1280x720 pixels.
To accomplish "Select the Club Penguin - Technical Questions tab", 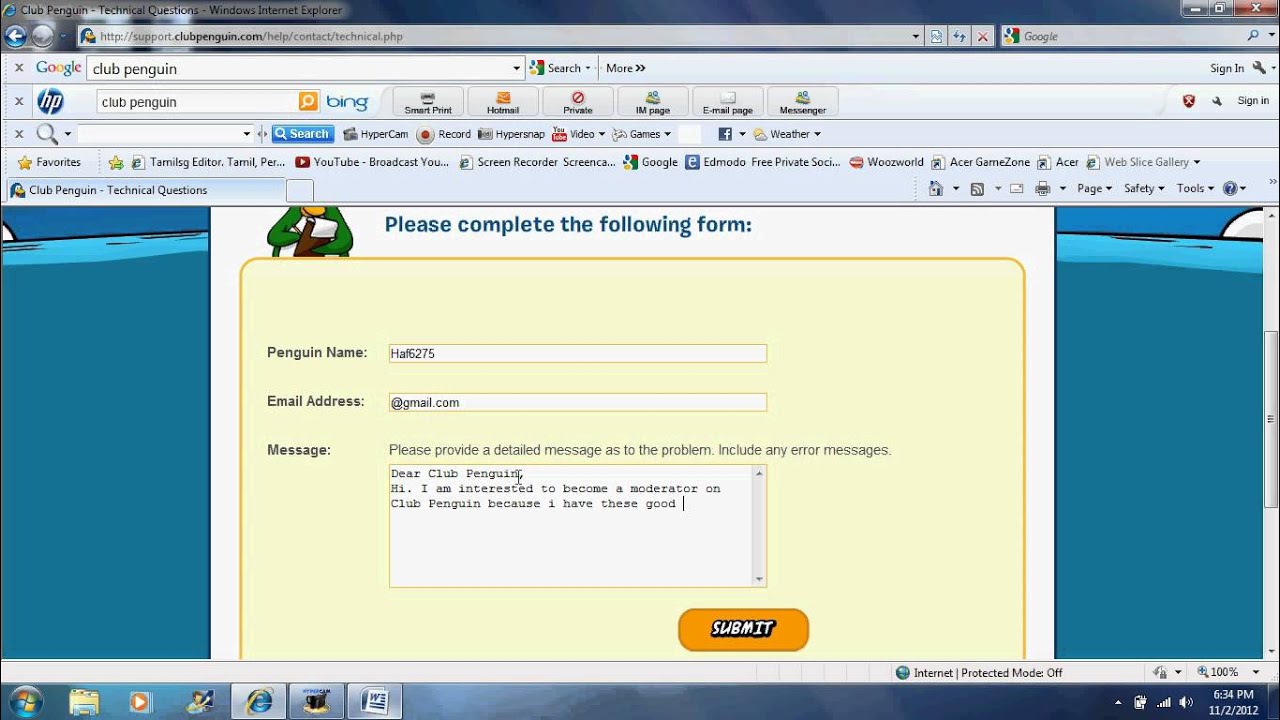I will pos(146,190).
